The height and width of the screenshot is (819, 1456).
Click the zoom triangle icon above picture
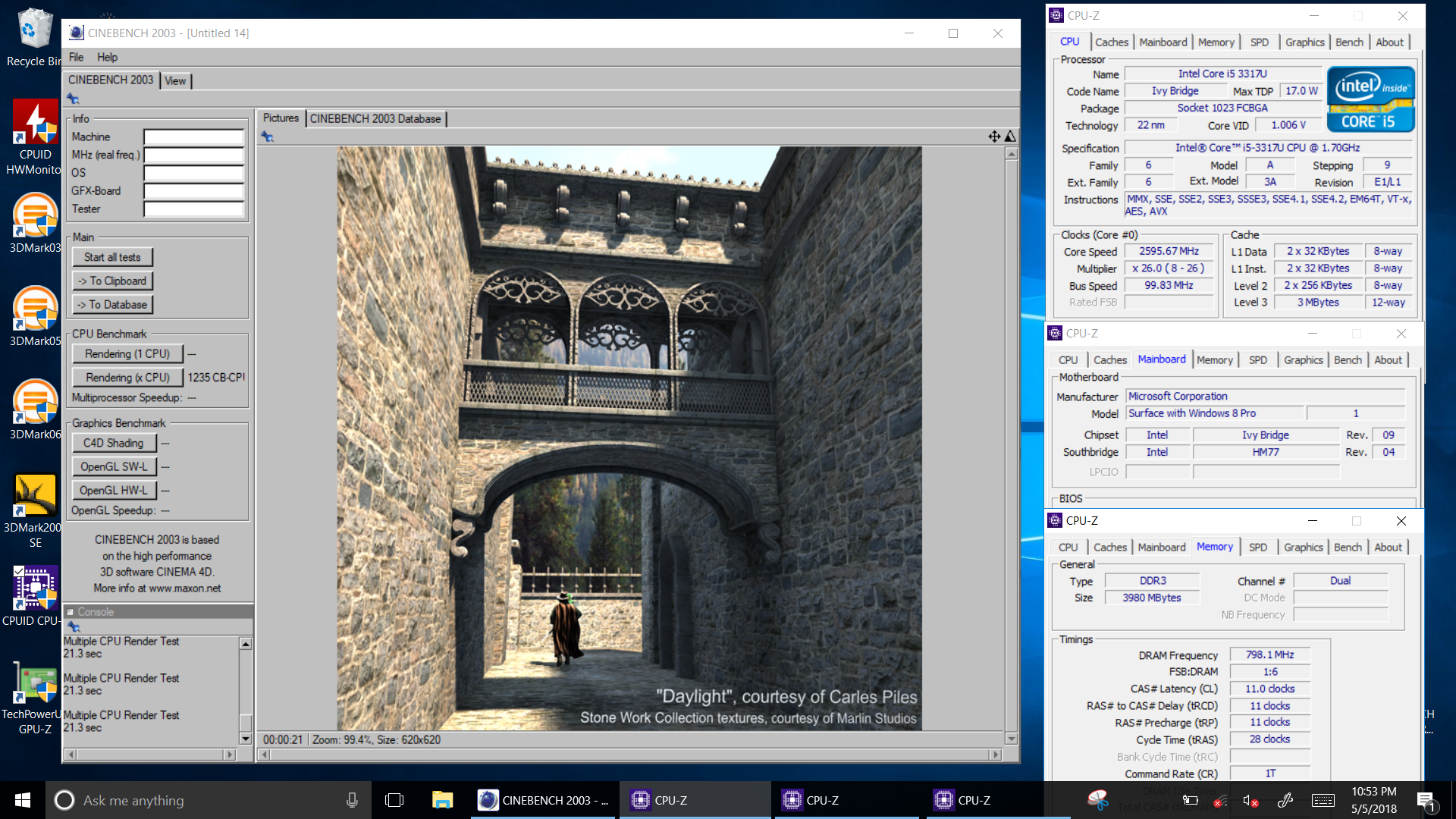click(1010, 136)
